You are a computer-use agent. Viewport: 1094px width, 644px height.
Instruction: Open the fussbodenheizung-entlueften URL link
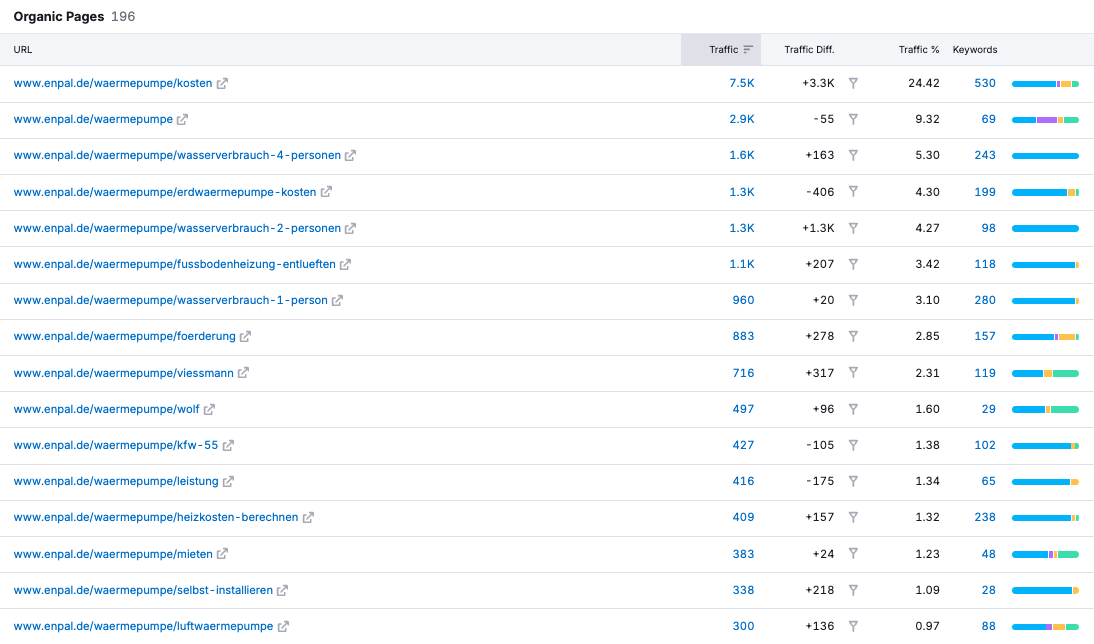point(174,264)
